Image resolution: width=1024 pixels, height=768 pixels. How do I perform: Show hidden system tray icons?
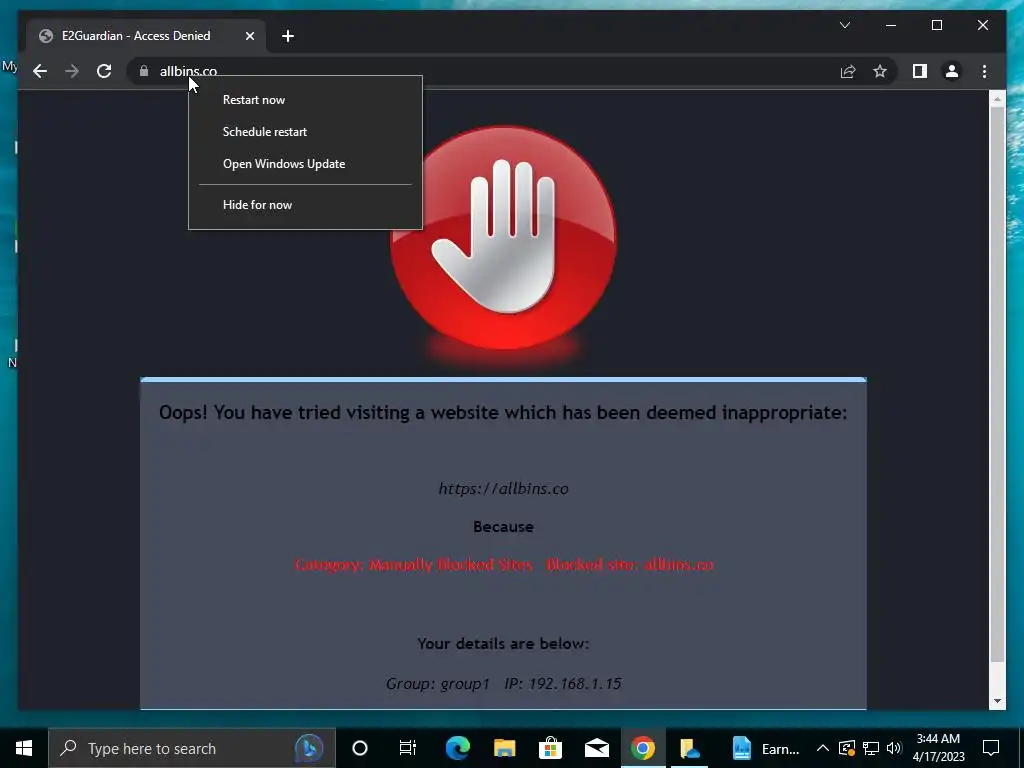tap(823, 748)
